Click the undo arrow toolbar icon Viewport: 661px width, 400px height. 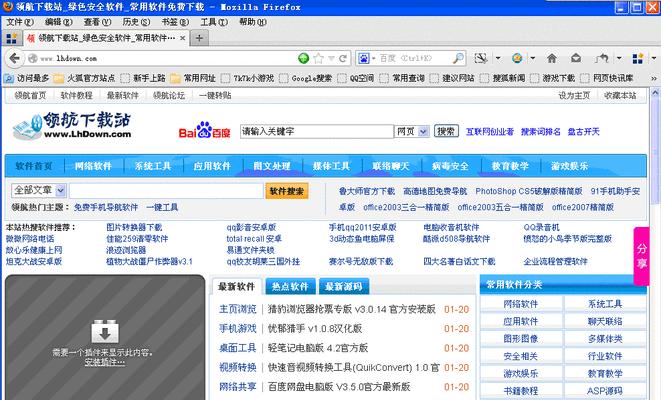coord(602,58)
